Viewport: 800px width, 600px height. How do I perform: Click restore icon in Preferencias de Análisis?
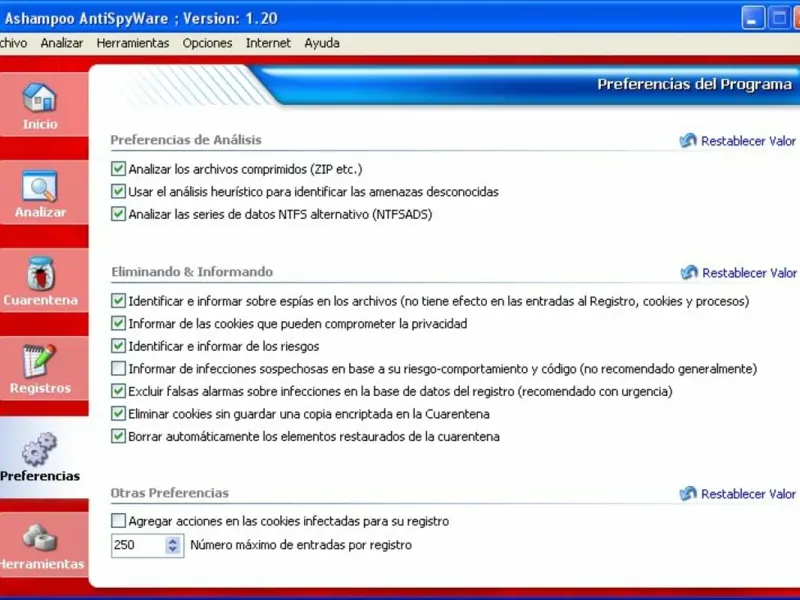pyautogui.click(x=688, y=140)
